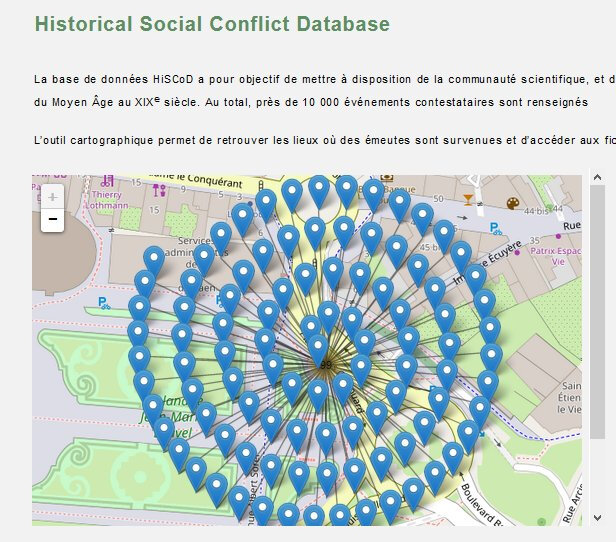This screenshot has width=616, height=542.
Task: Click the greyed-out zoom in plus button
Action: tap(53, 197)
